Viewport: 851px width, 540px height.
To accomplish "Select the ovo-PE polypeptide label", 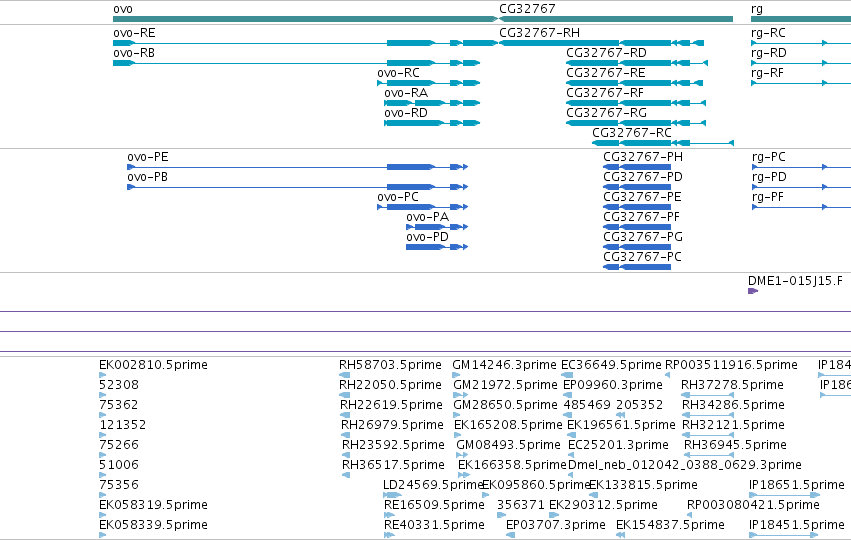I will click(148, 157).
